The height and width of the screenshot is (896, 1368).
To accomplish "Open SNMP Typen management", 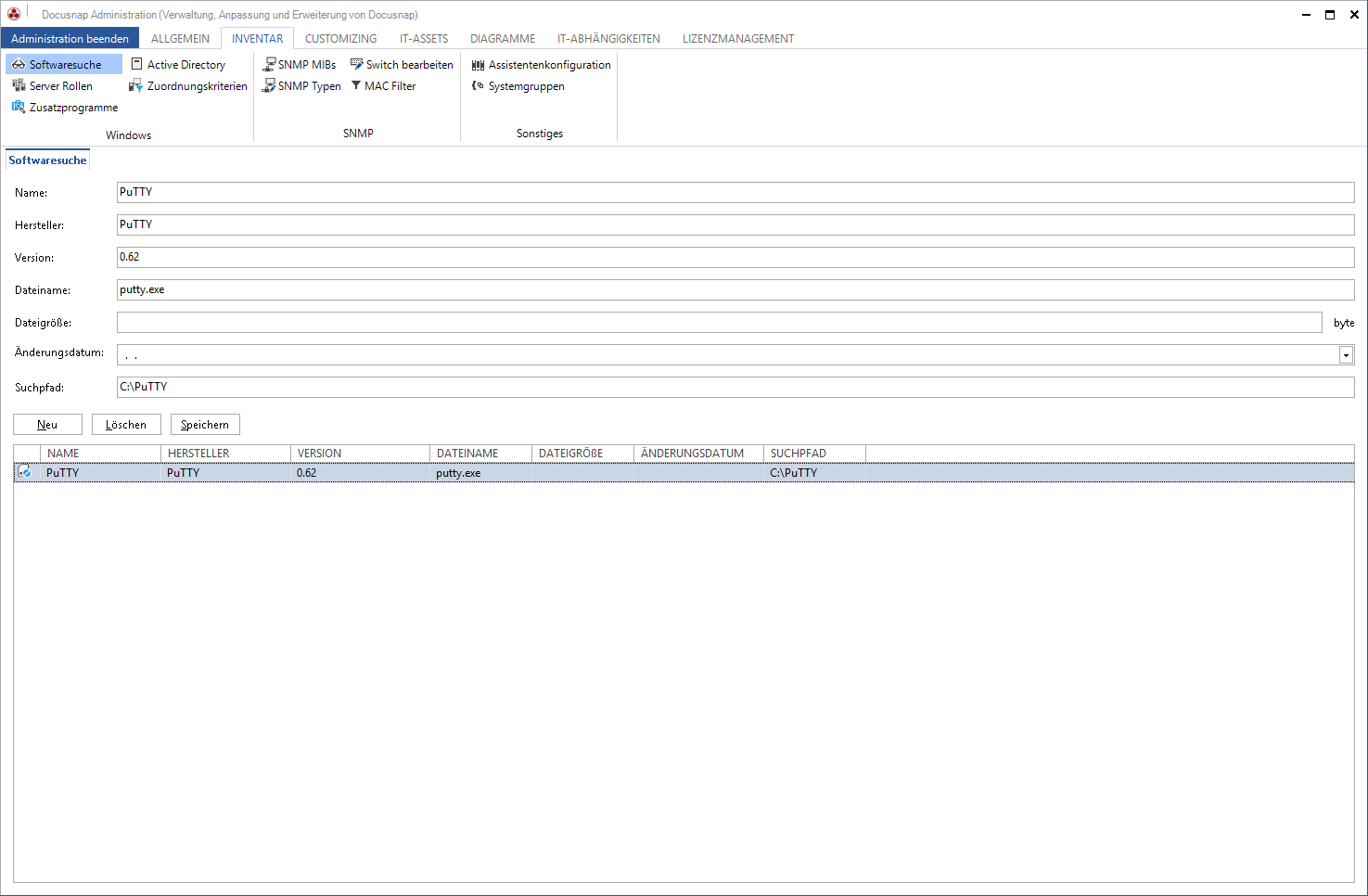I will (x=301, y=85).
